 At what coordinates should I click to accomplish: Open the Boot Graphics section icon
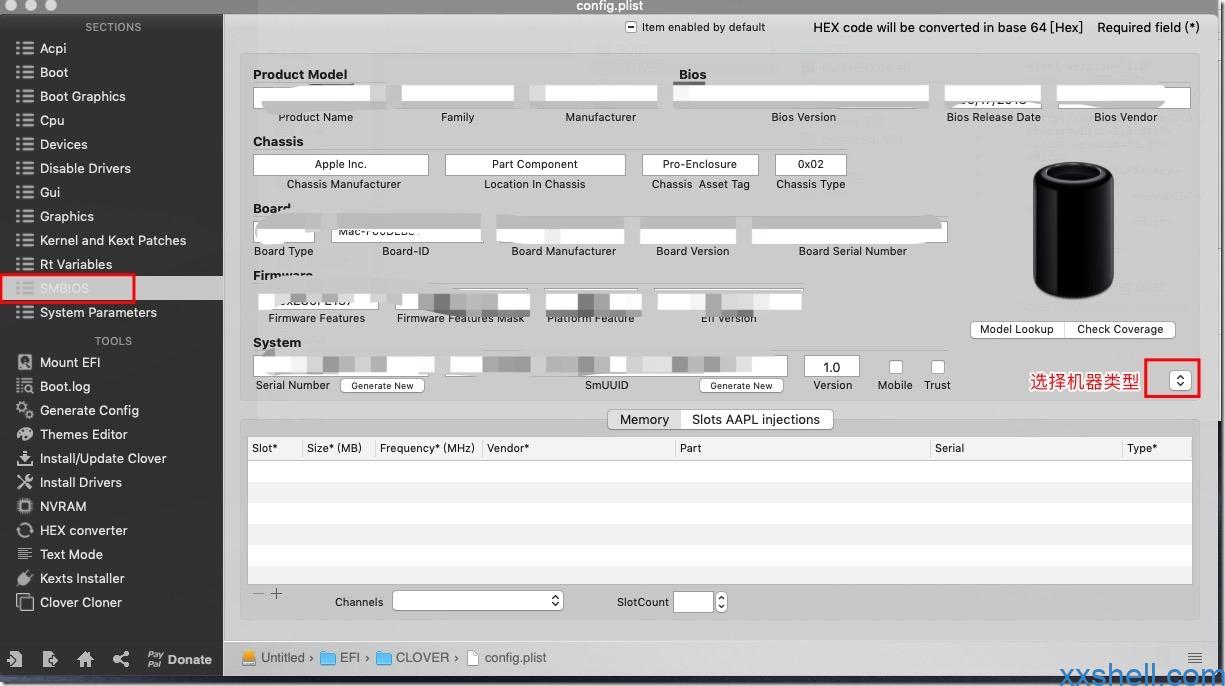pyautogui.click(x=25, y=96)
